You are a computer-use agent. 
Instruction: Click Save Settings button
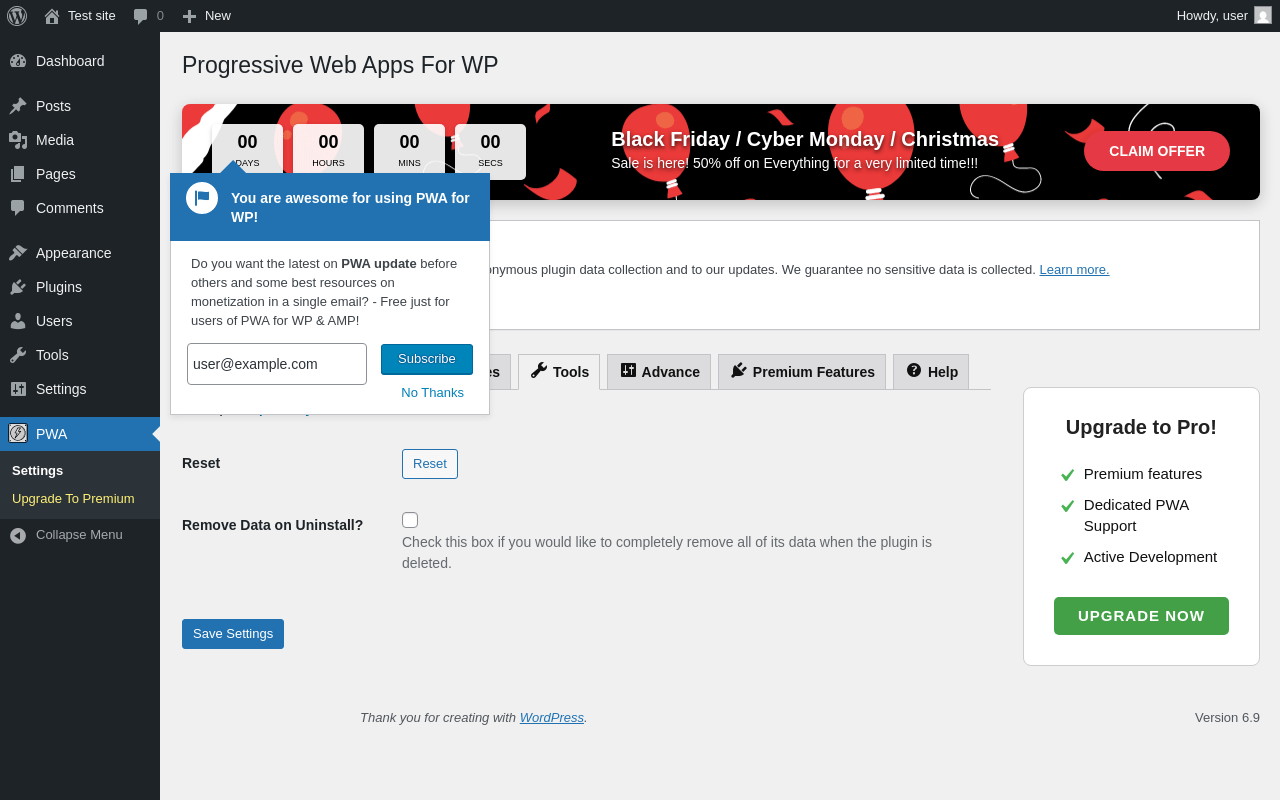pos(233,634)
